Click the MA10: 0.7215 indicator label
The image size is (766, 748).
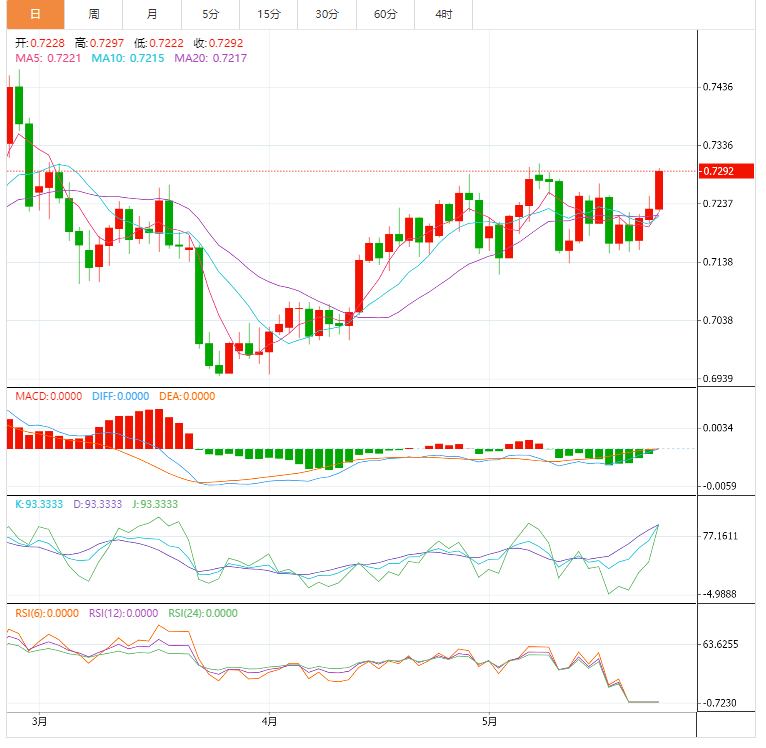128,58
